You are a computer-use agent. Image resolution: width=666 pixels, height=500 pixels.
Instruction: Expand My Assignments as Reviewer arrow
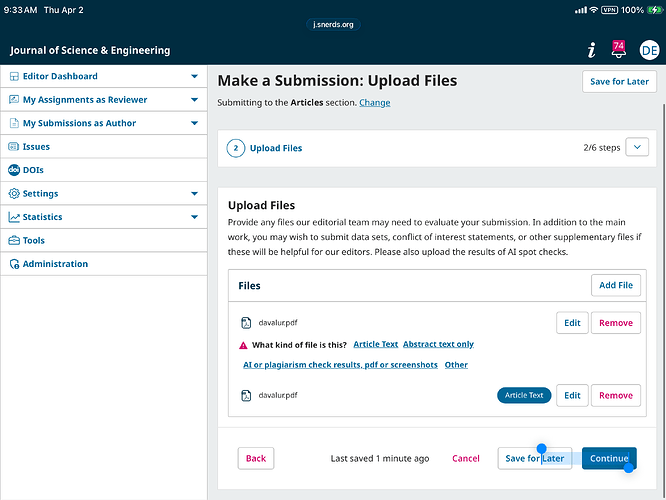coord(194,100)
